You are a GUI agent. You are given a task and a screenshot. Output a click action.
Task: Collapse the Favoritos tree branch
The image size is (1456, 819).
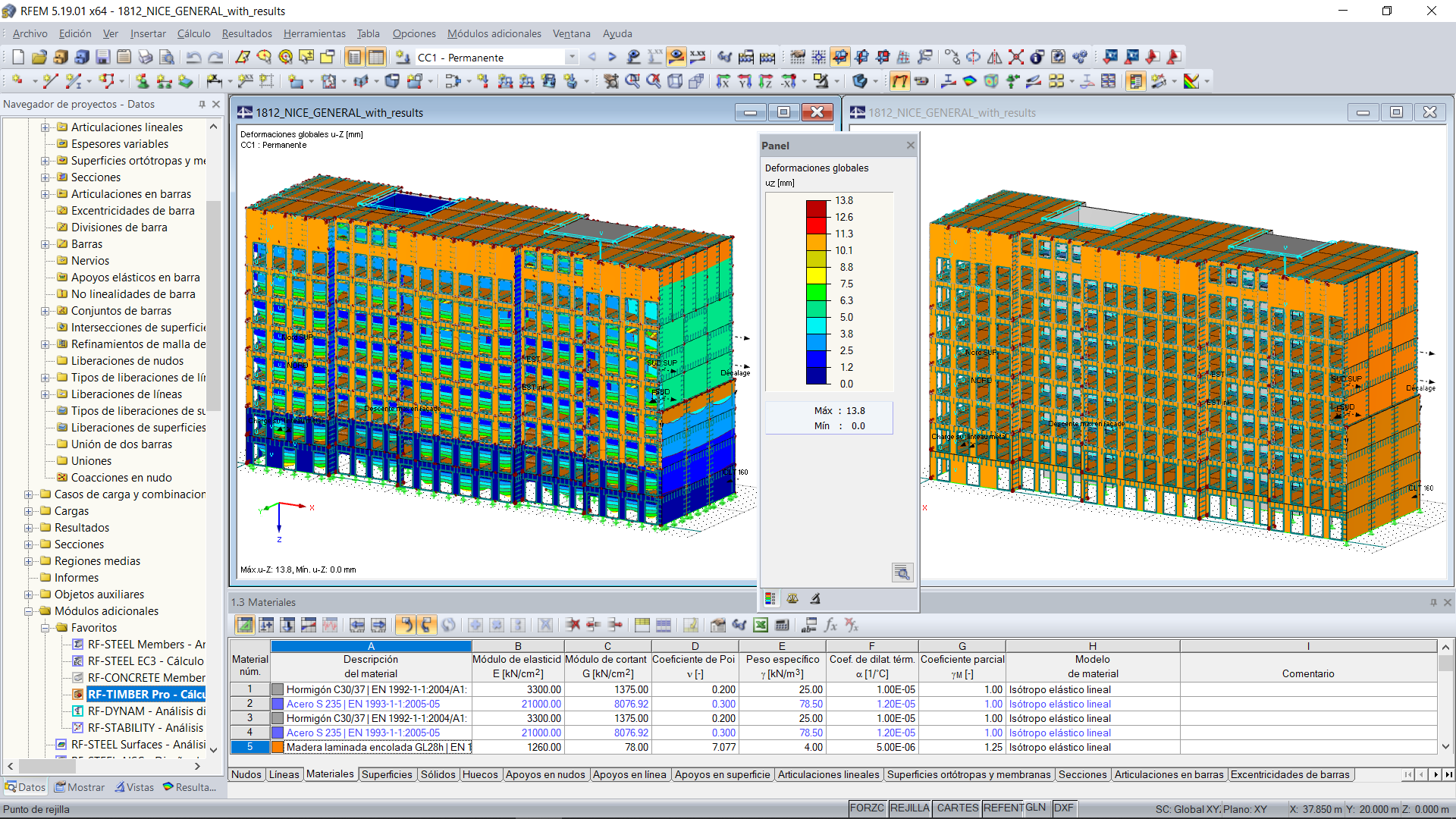[46, 627]
